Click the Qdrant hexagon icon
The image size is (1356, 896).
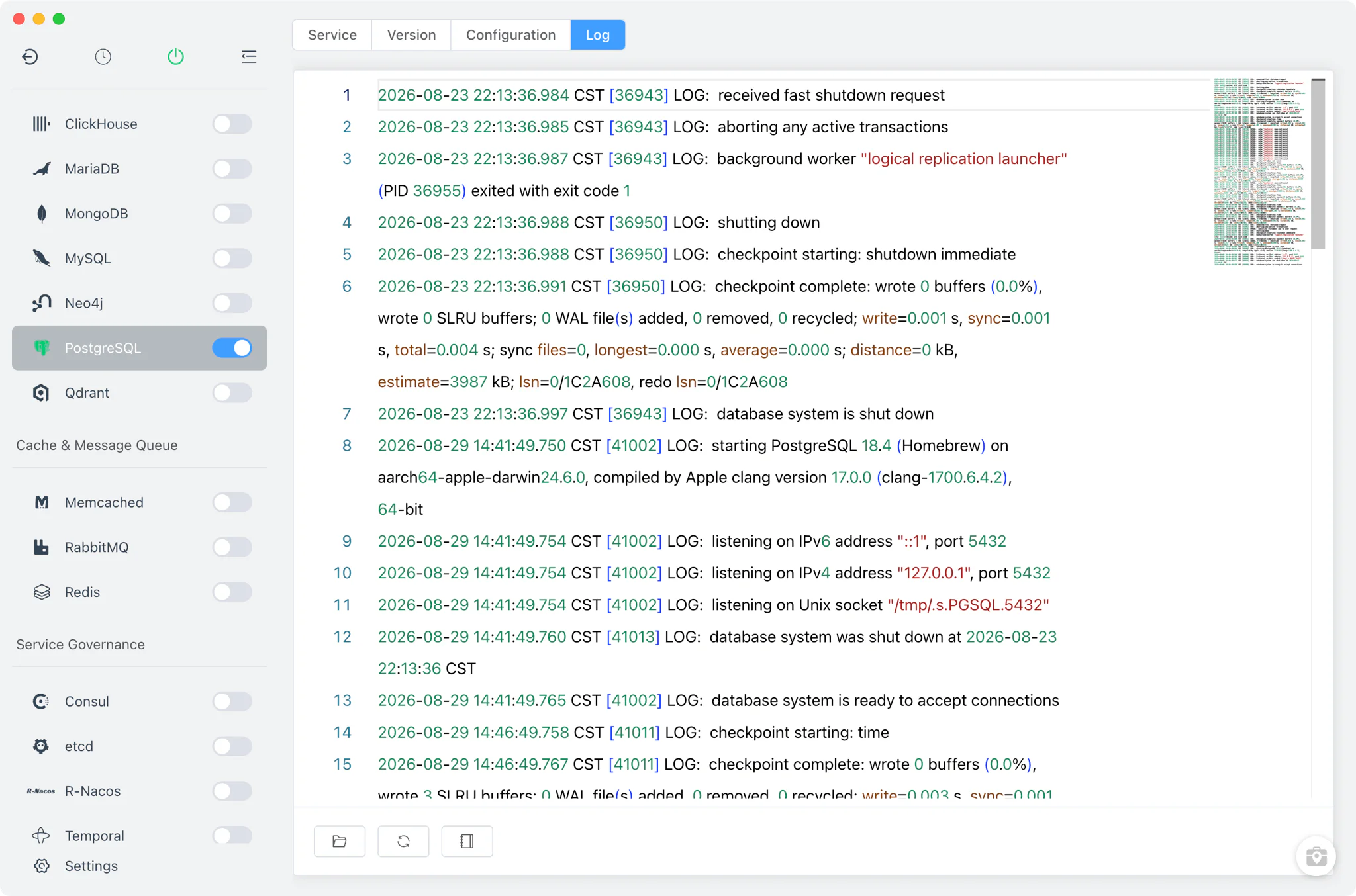click(41, 392)
